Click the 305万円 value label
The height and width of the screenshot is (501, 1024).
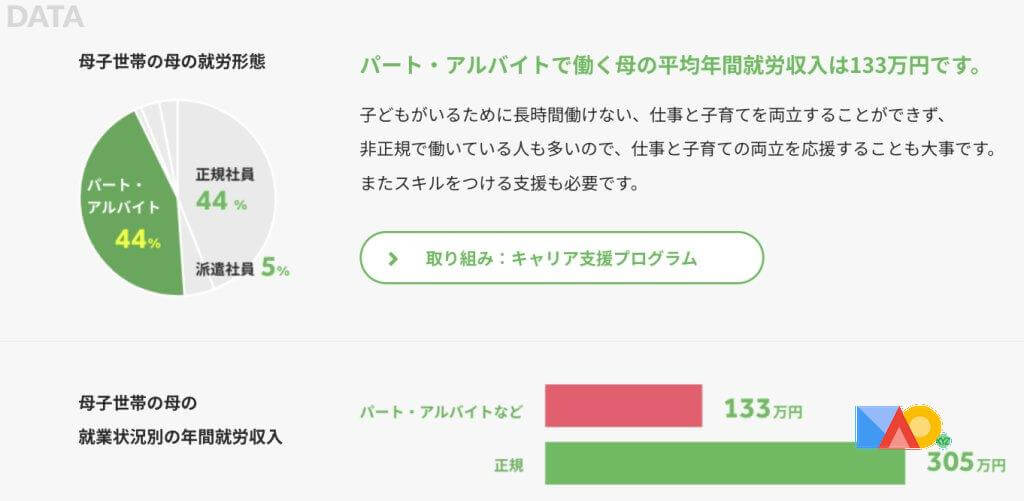pyautogui.click(x=965, y=463)
